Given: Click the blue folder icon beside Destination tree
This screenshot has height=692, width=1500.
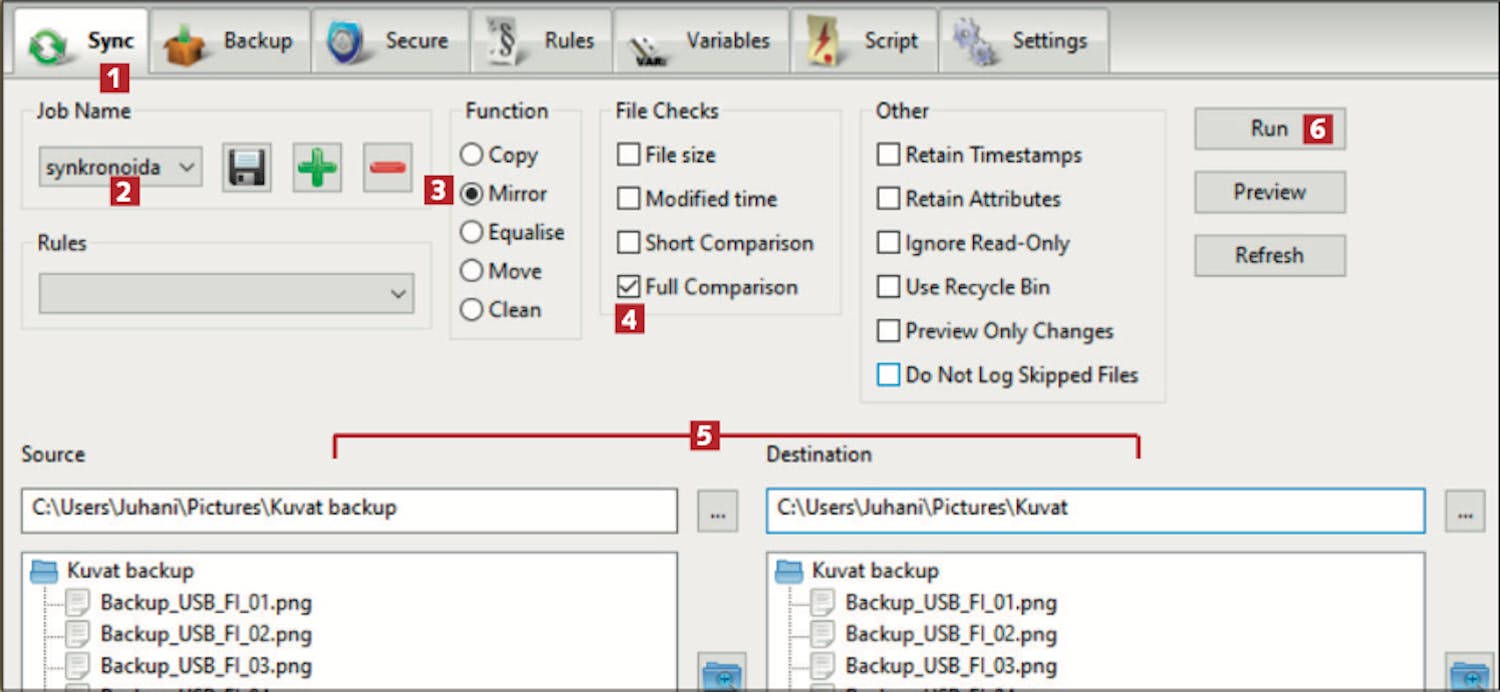Looking at the screenshot, I should pyautogui.click(x=1467, y=674).
